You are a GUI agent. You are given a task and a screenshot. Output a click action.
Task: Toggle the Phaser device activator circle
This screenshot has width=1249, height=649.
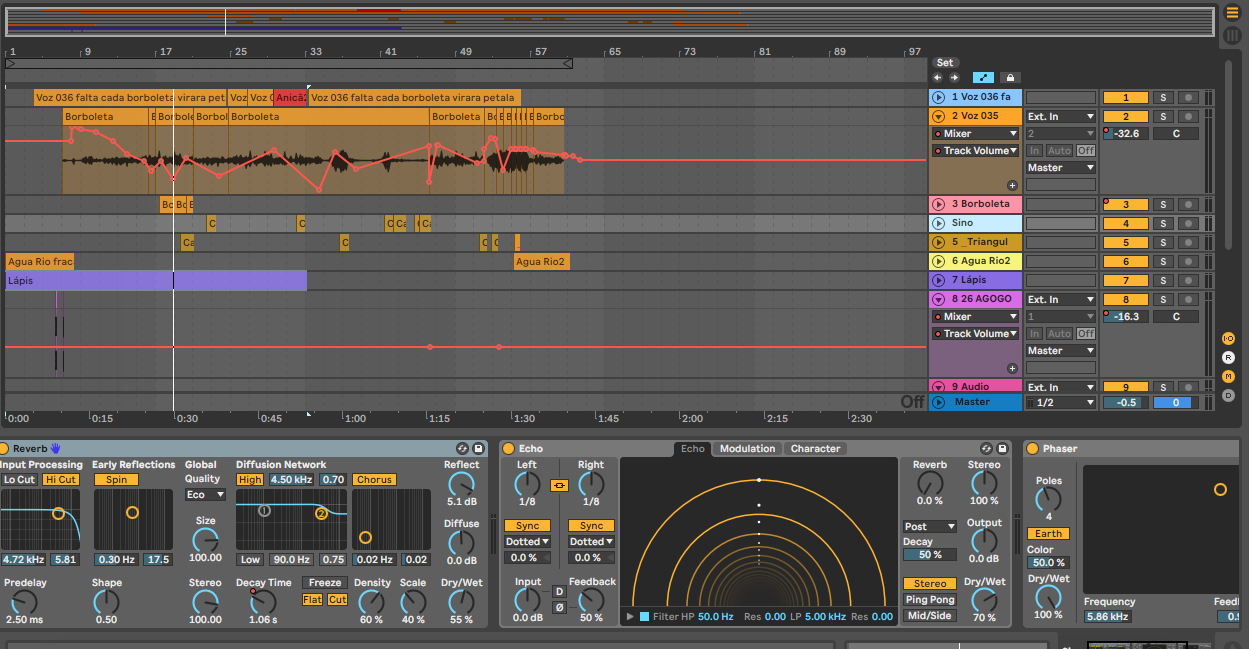pos(1032,449)
